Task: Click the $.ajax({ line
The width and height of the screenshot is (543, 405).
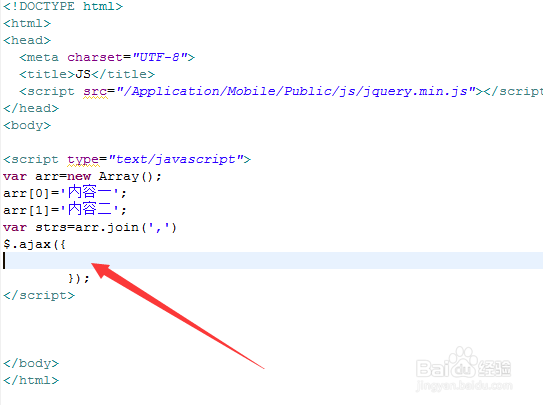Action: (x=34, y=244)
